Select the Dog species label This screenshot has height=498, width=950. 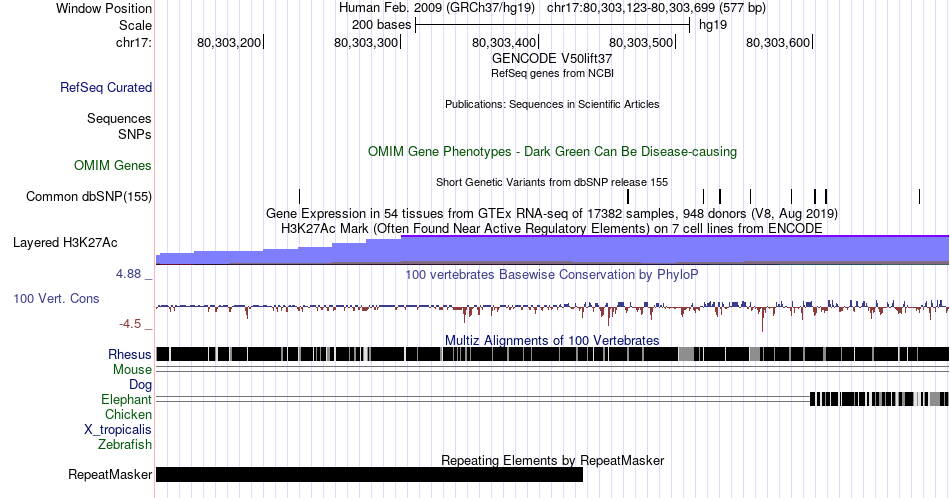[x=141, y=385]
